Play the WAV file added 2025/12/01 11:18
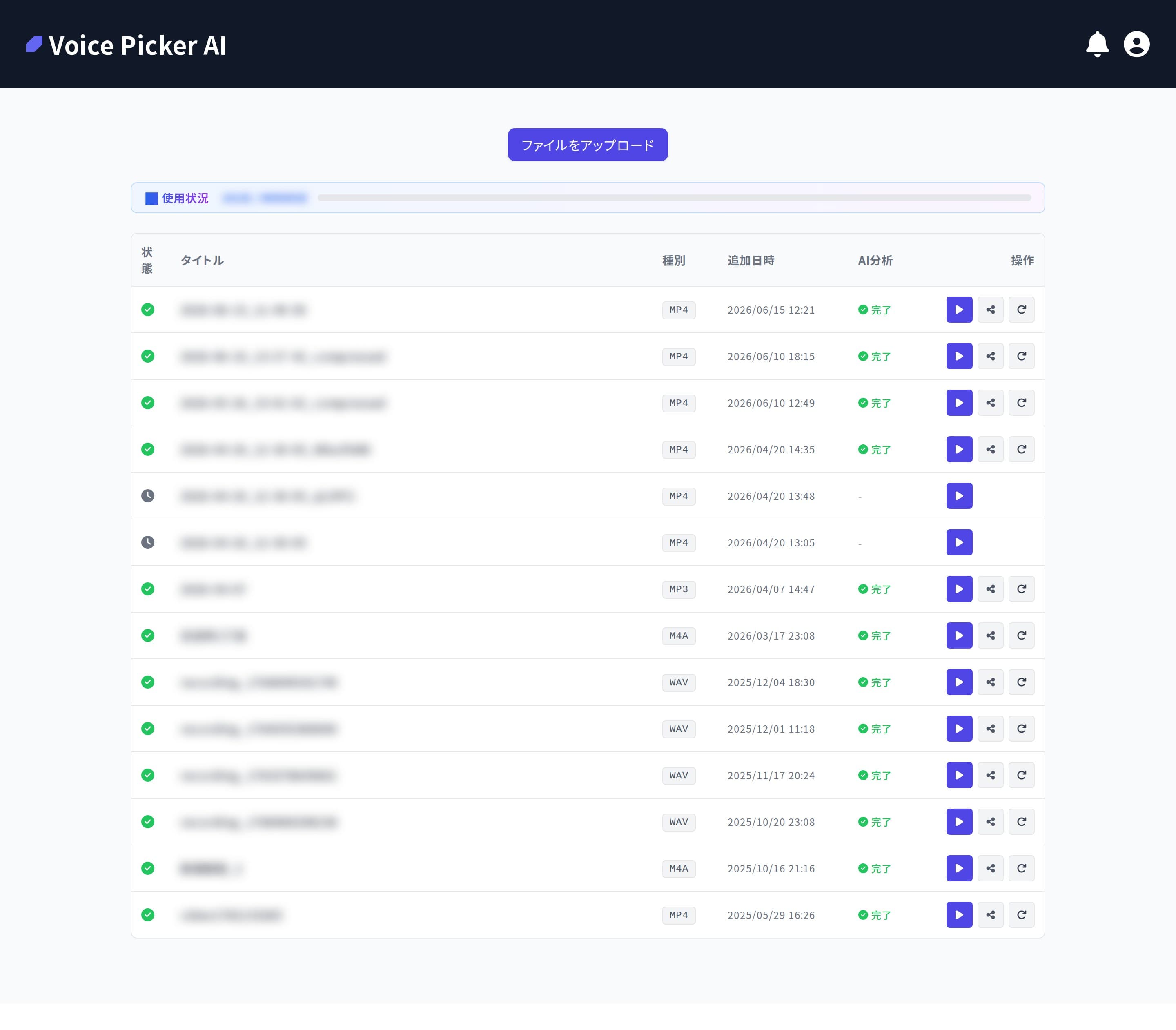The height and width of the screenshot is (1030, 1176). click(959, 729)
